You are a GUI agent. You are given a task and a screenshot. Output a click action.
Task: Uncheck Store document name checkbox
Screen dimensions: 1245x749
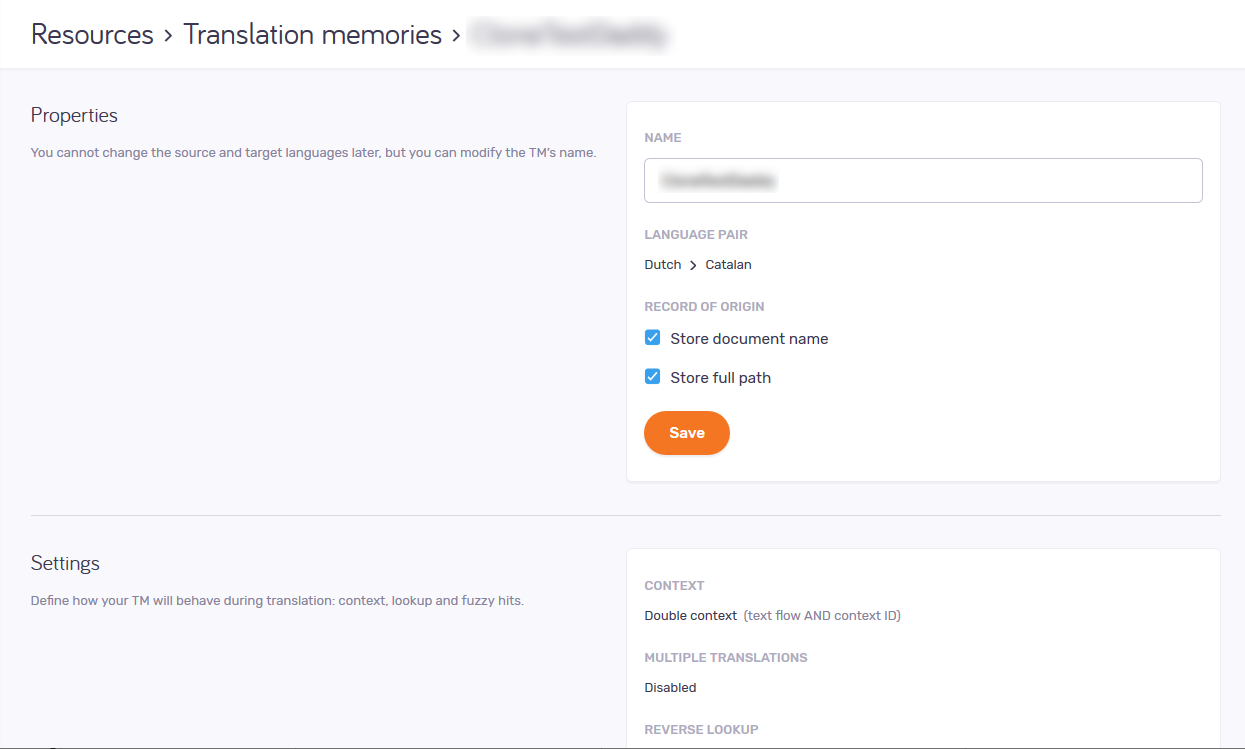(652, 338)
